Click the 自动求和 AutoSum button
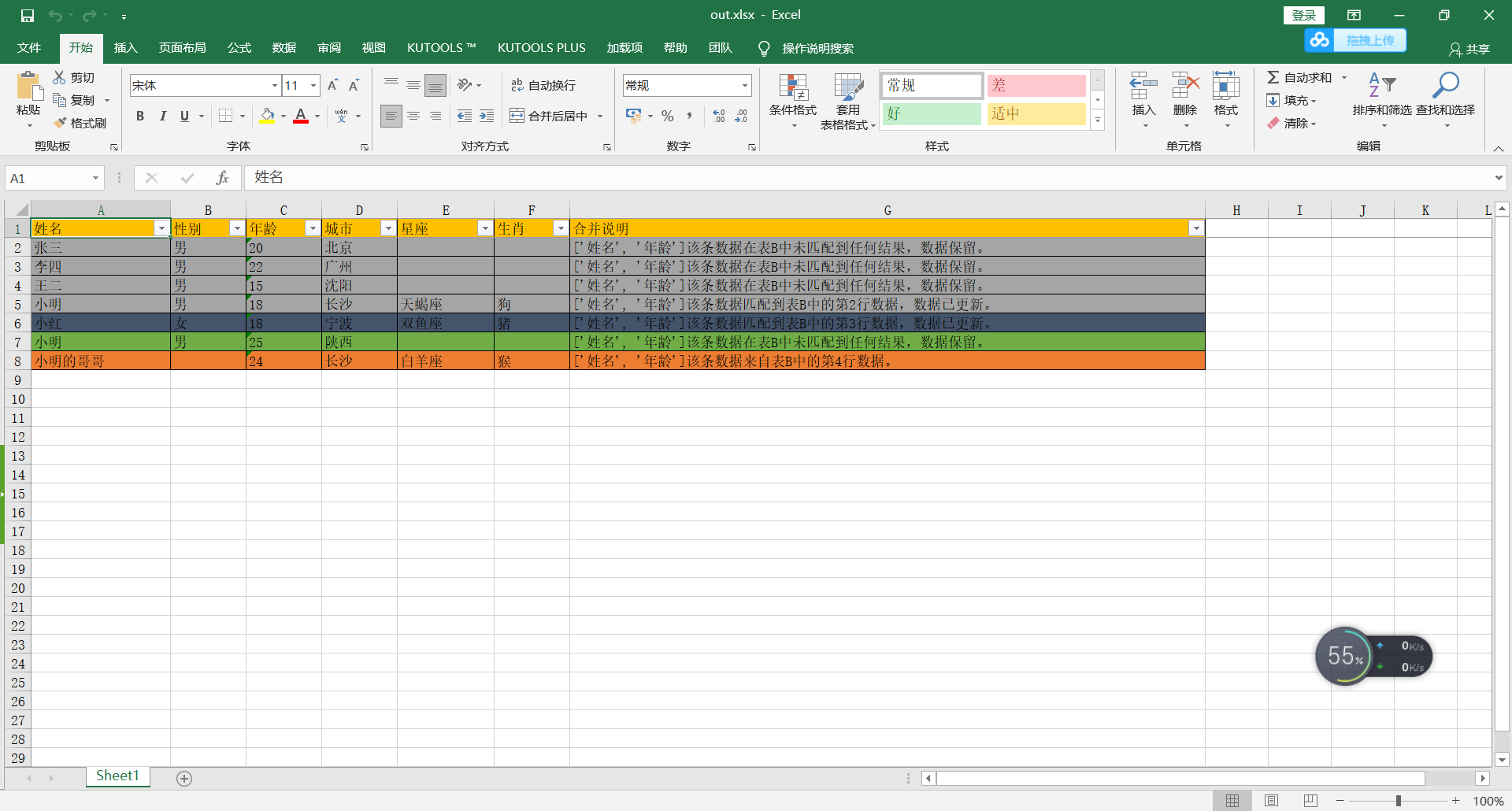Viewport: 1512px width, 811px height. 1299,77
